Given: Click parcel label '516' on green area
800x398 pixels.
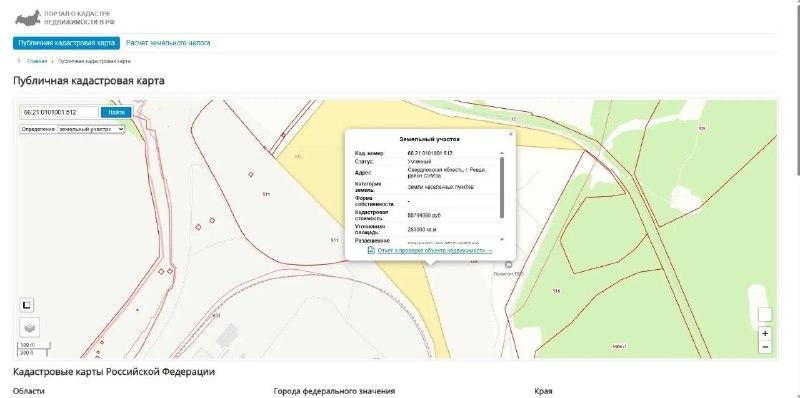Looking at the screenshot, I should pos(556,291).
